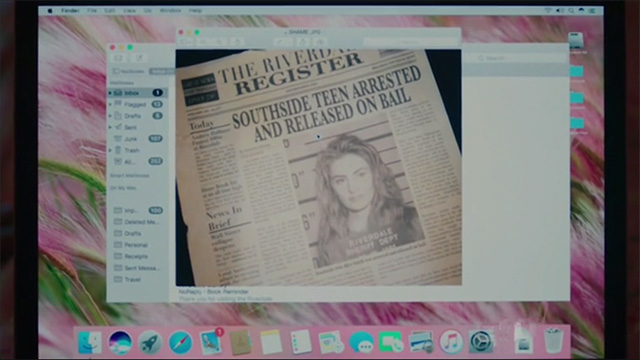Open Mail stamp icon with red badge
640x360 pixels.
pos(211,342)
